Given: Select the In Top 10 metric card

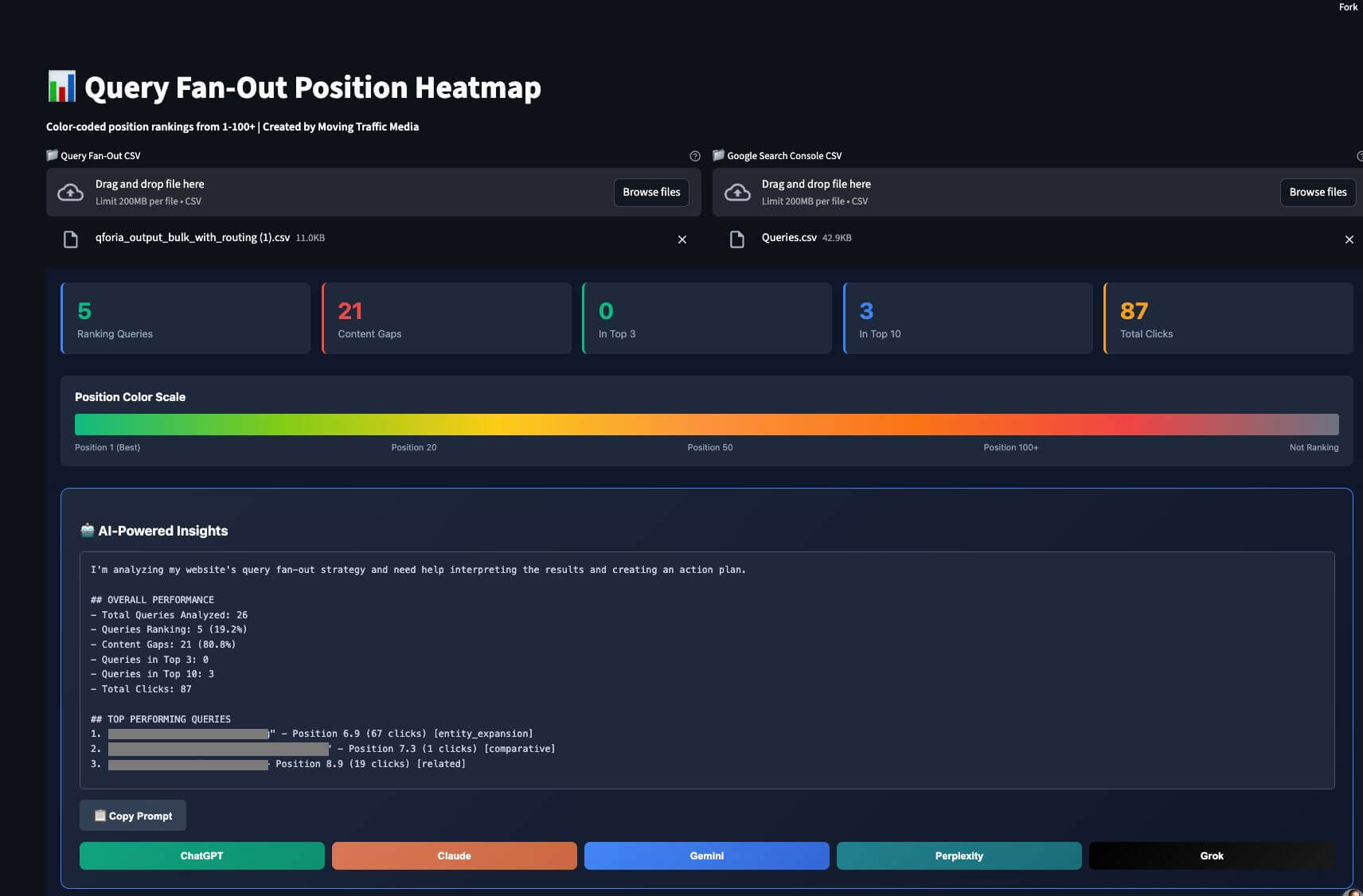Looking at the screenshot, I should click(967, 318).
